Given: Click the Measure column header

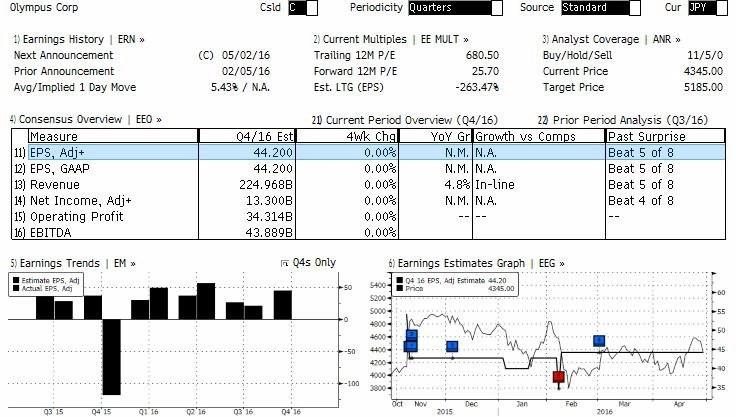Looking at the screenshot, I should click(113, 136).
